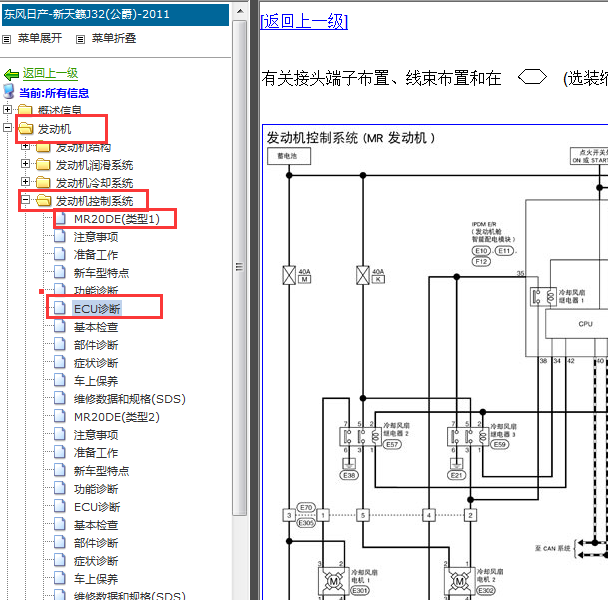
Task: Open MR20DE(类型2) document
Action: pyautogui.click(x=117, y=417)
